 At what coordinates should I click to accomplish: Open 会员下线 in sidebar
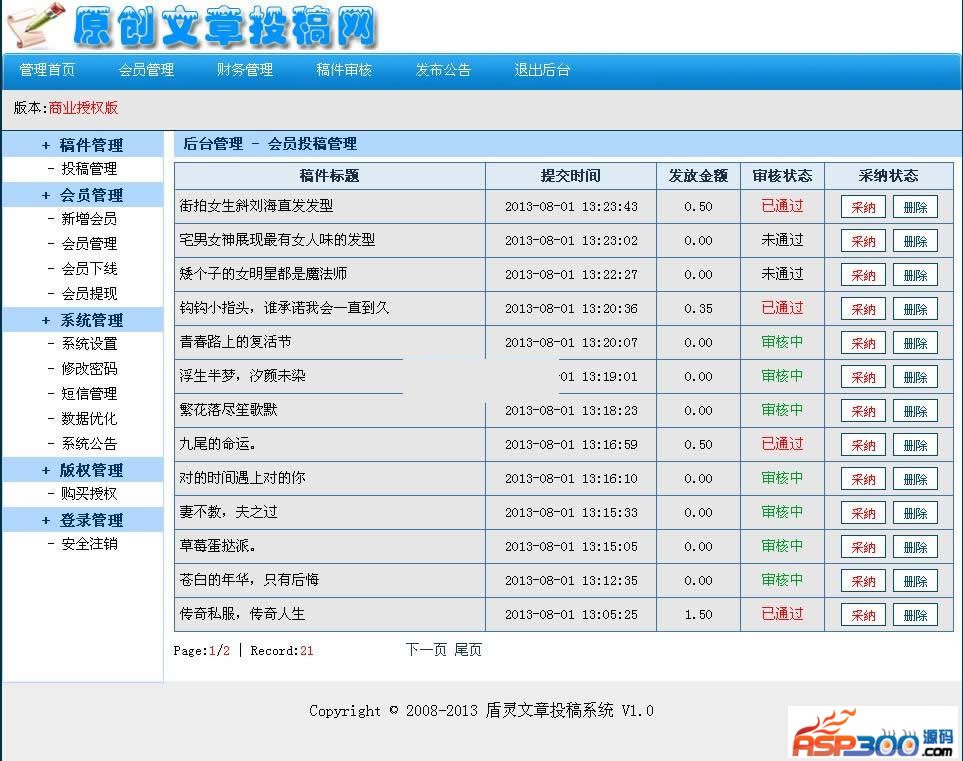coord(89,268)
